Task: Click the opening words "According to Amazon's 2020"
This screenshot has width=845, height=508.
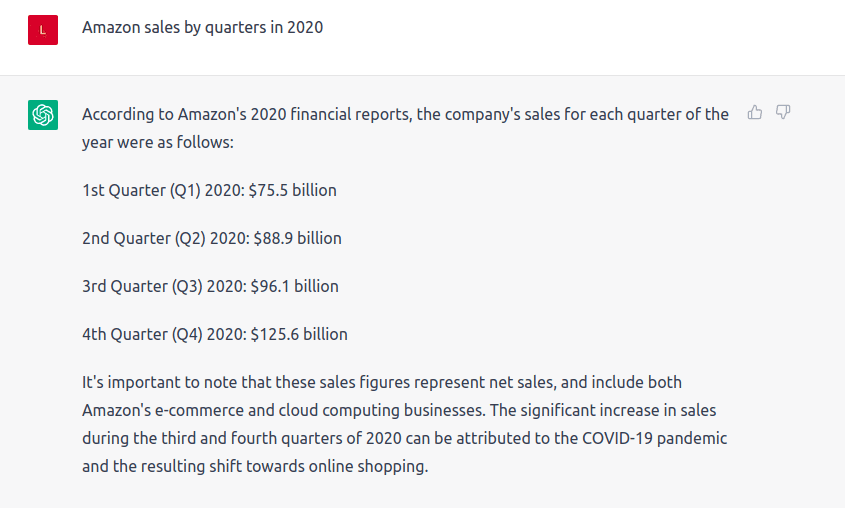Action: 184,114
